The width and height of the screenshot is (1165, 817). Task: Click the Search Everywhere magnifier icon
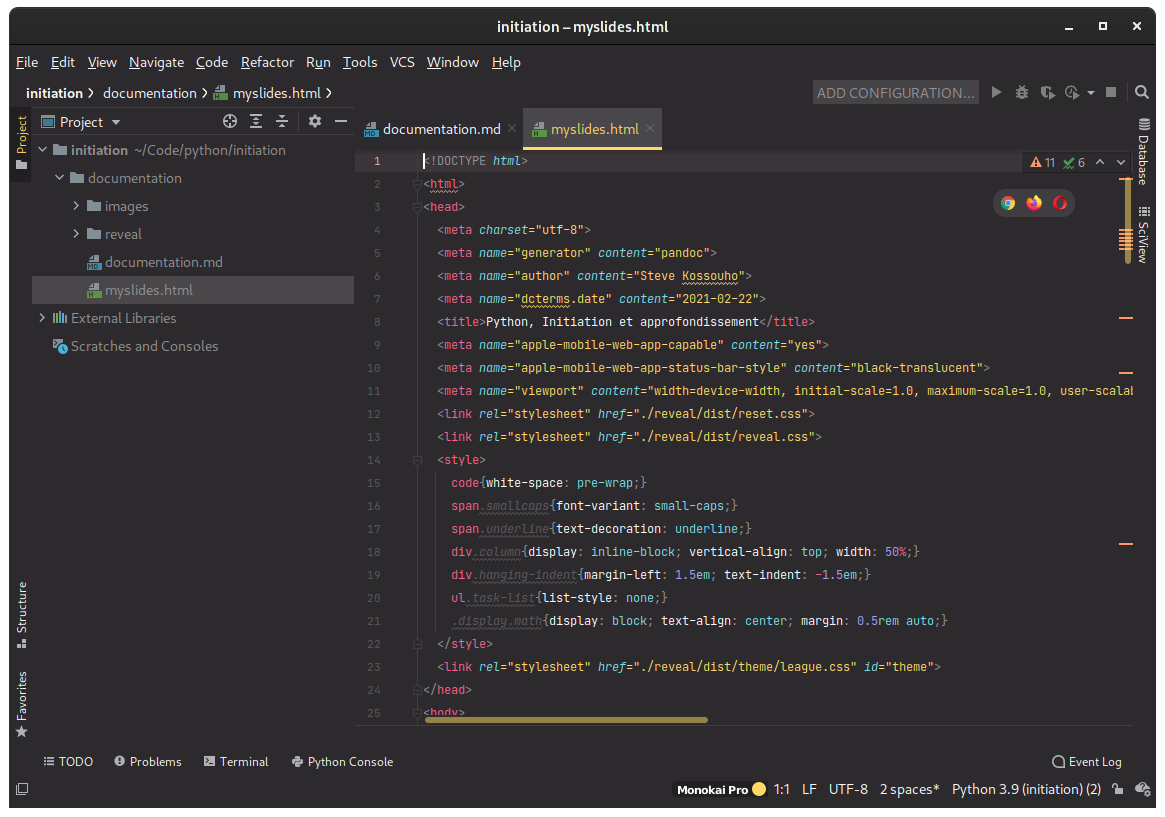1142,92
